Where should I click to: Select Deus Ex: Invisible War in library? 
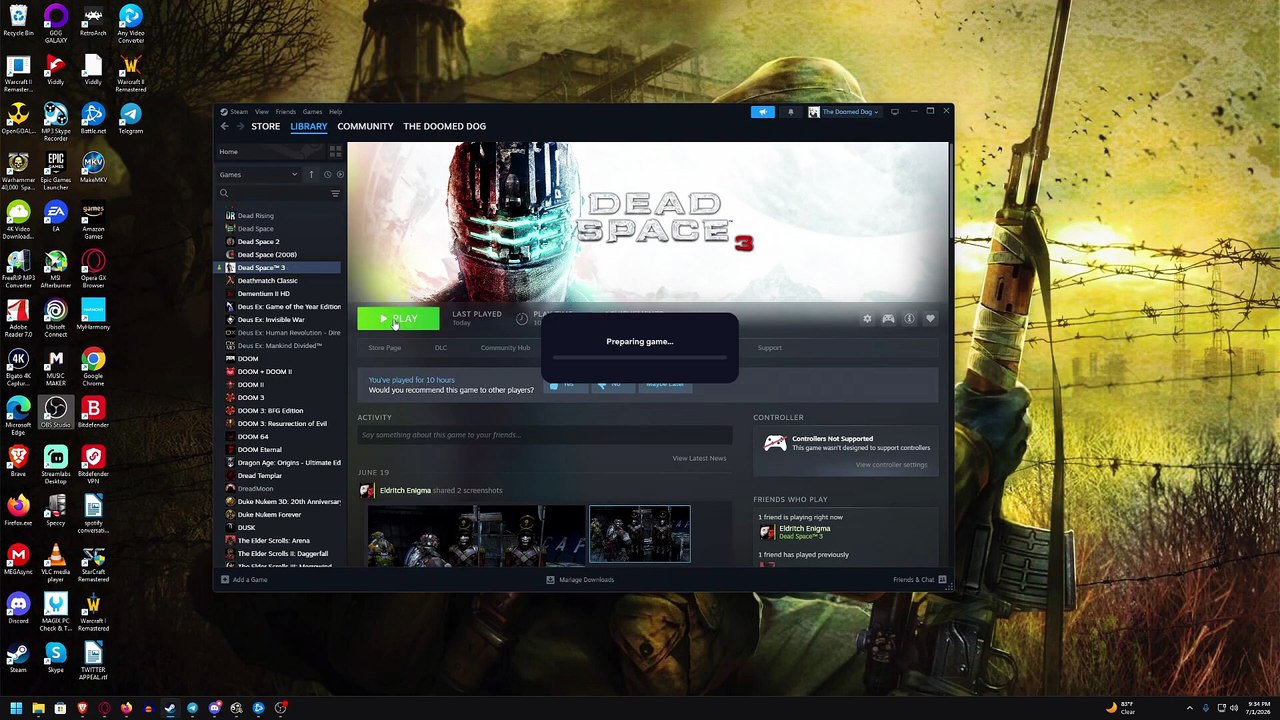coord(271,320)
